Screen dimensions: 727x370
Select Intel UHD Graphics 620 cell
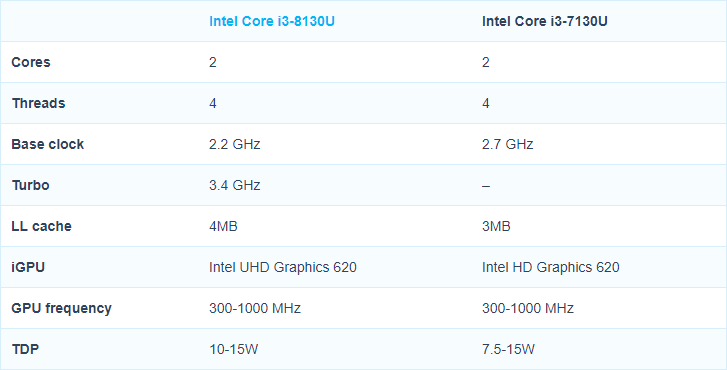click(x=283, y=267)
